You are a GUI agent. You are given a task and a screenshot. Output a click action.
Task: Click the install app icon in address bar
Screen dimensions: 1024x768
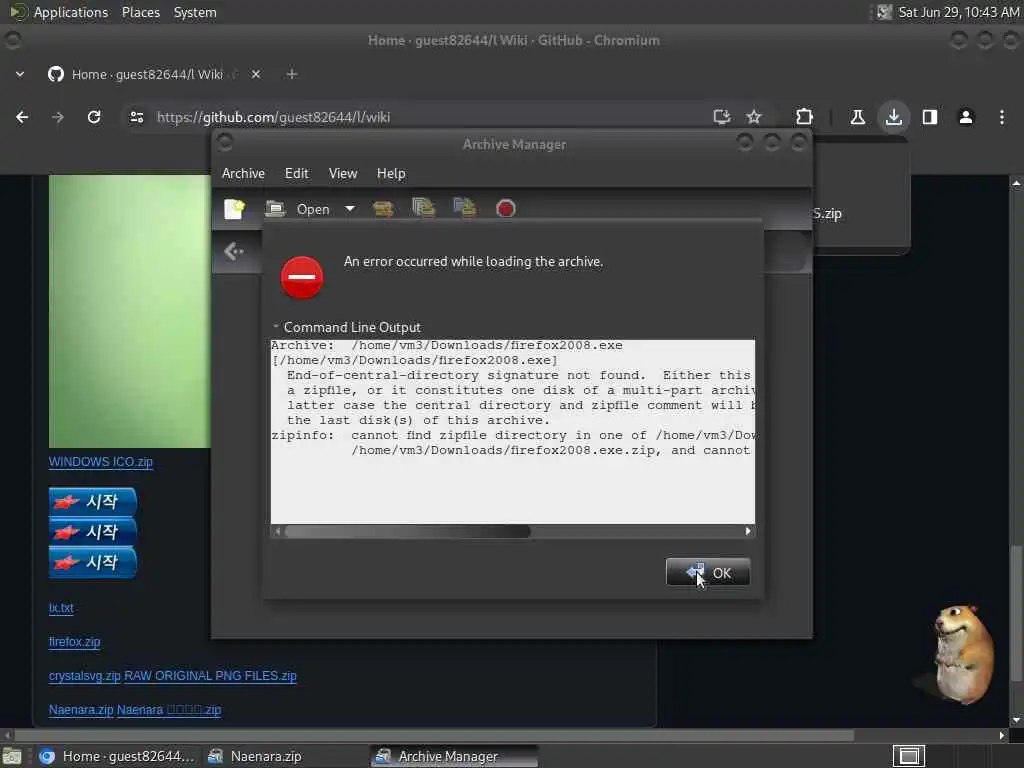[x=722, y=118]
